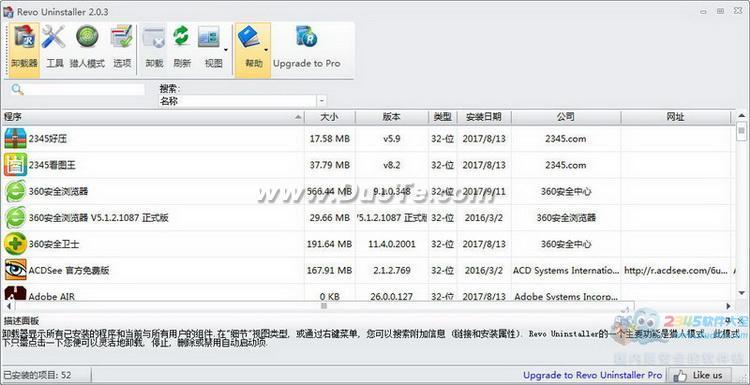Click version 2.1.2.769 cell
Screen dimensions: 750x385
click(392, 271)
